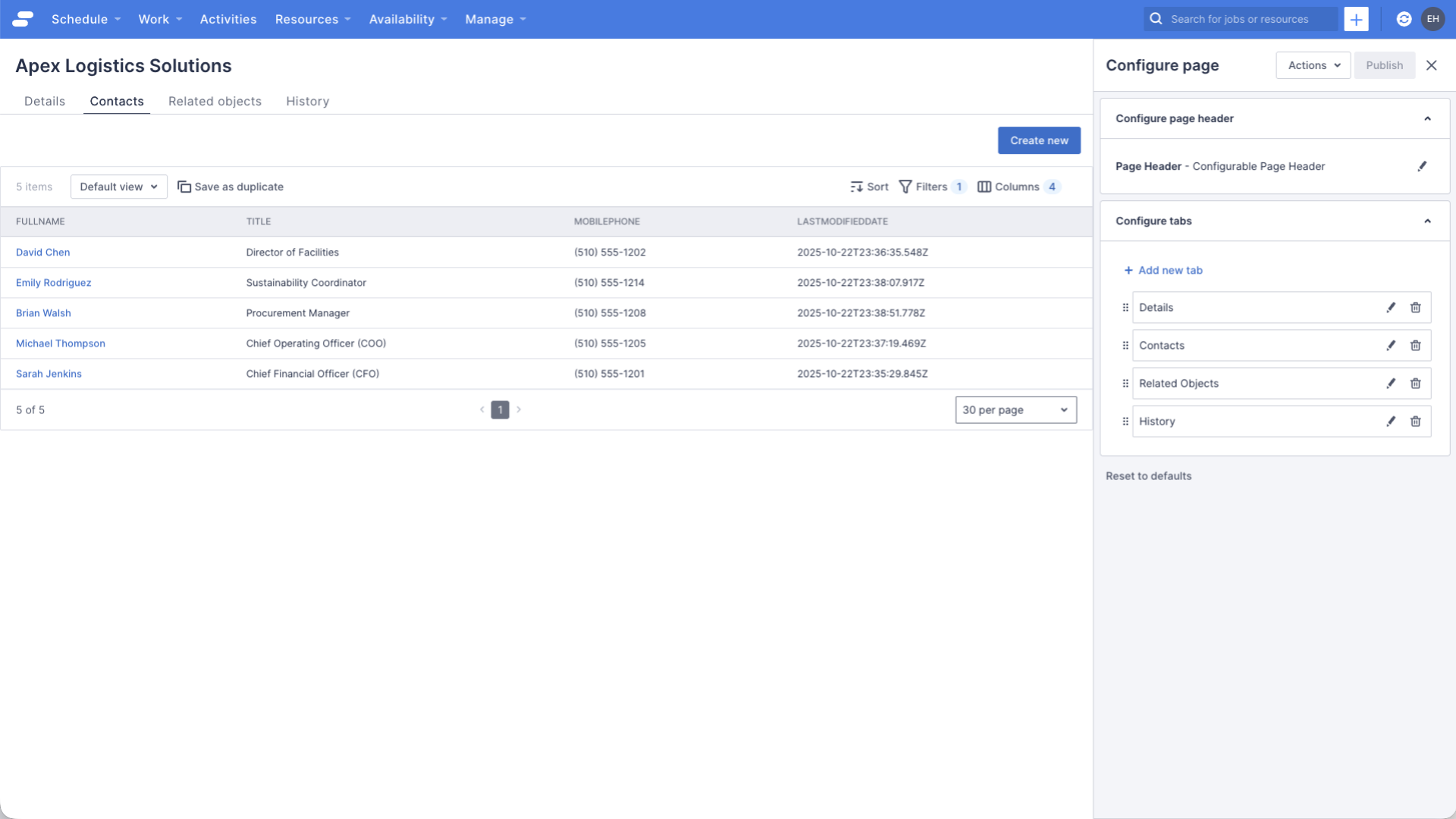1456x819 pixels.
Task: Click the help icon next to the avatar
Action: coord(1404,19)
